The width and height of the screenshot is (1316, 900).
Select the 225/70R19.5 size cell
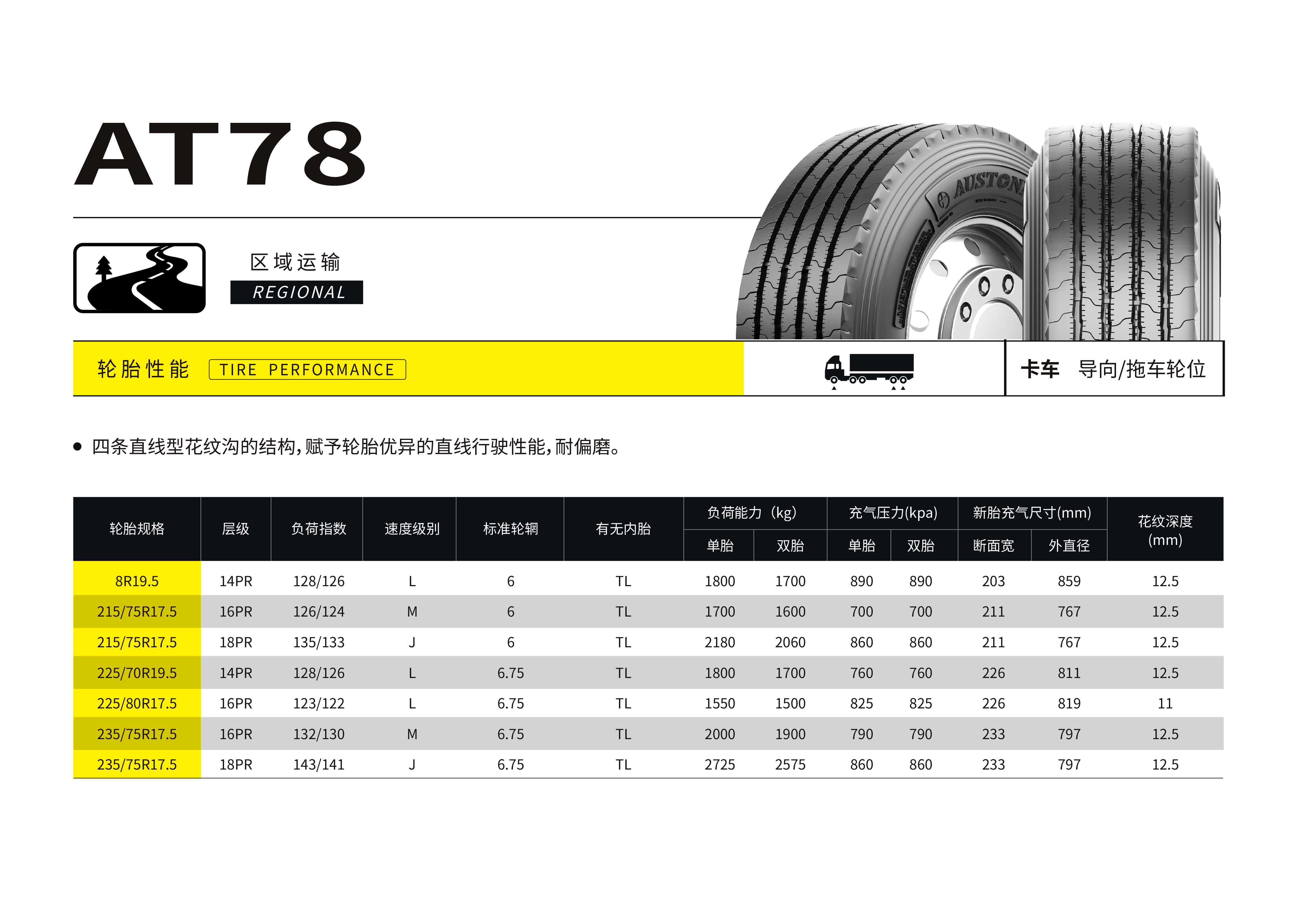[x=137, y=673]
